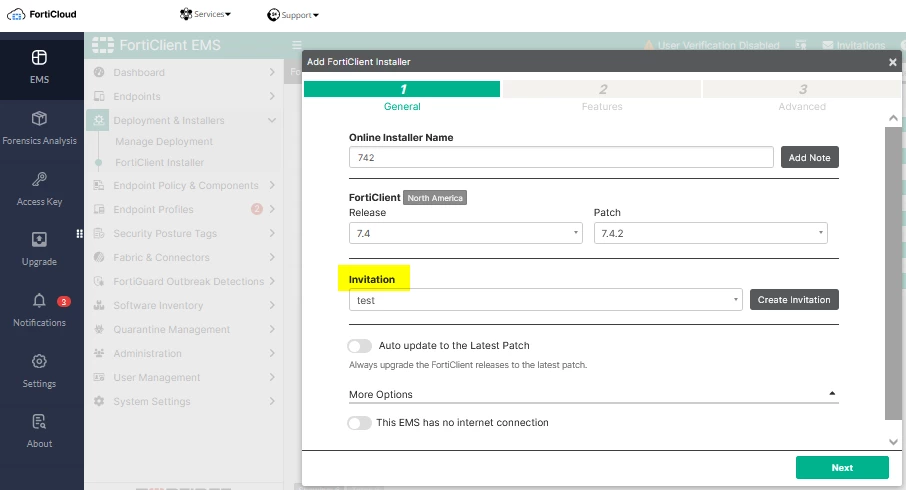Open Settings gear in sidebar

(39, 362)
